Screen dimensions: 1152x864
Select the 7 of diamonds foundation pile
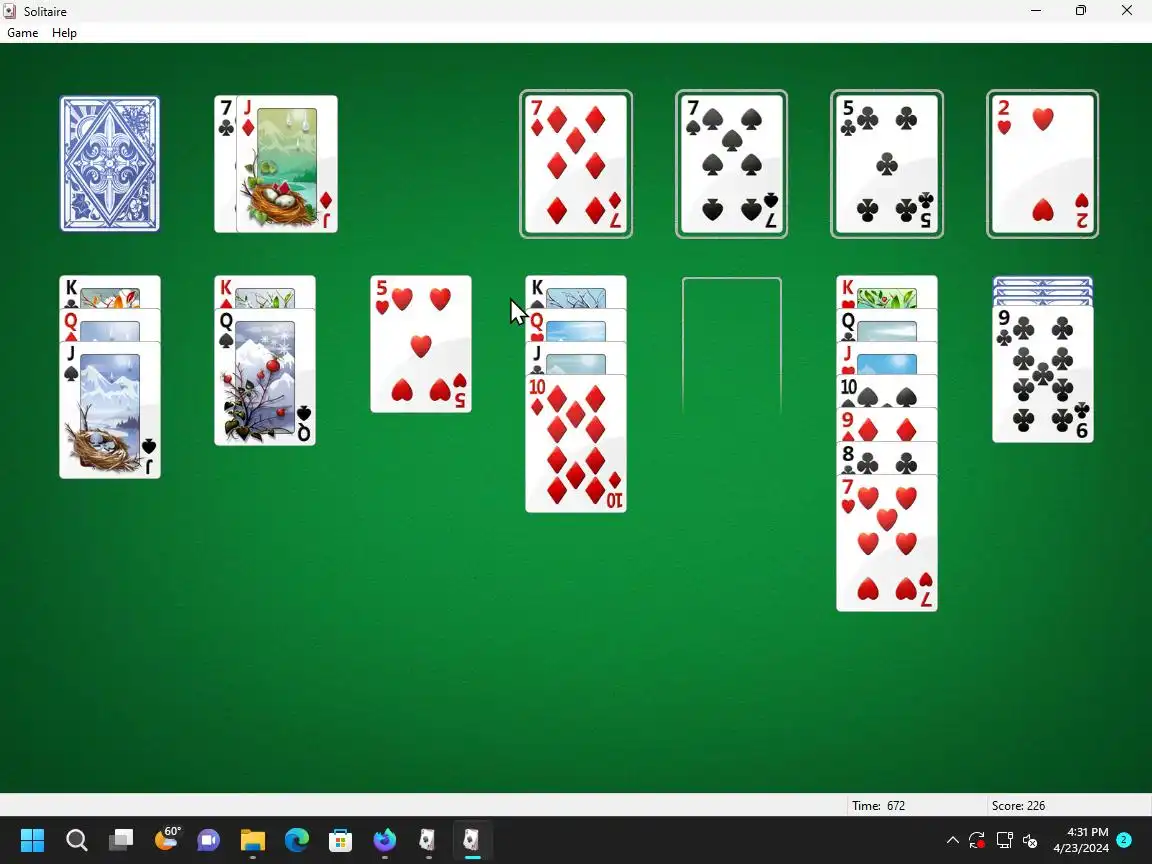tap(576, 164)
